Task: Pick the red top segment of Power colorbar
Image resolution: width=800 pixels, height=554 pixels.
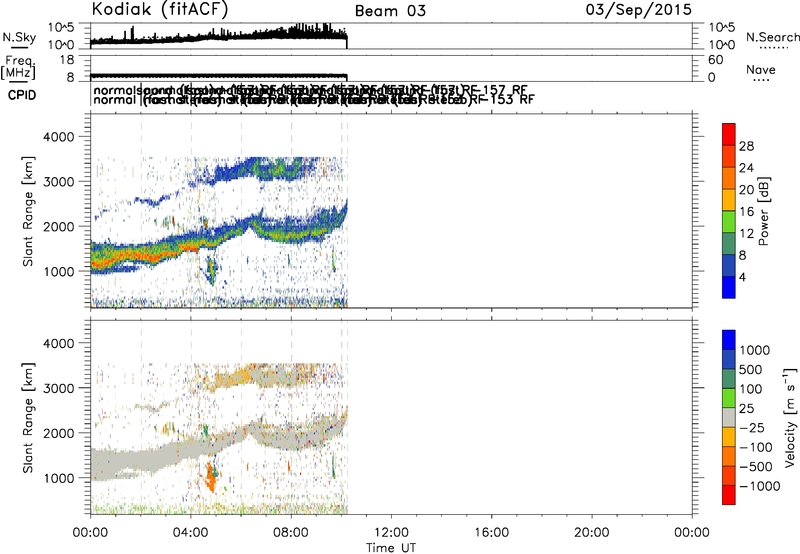Action: [x=729, y=135]
